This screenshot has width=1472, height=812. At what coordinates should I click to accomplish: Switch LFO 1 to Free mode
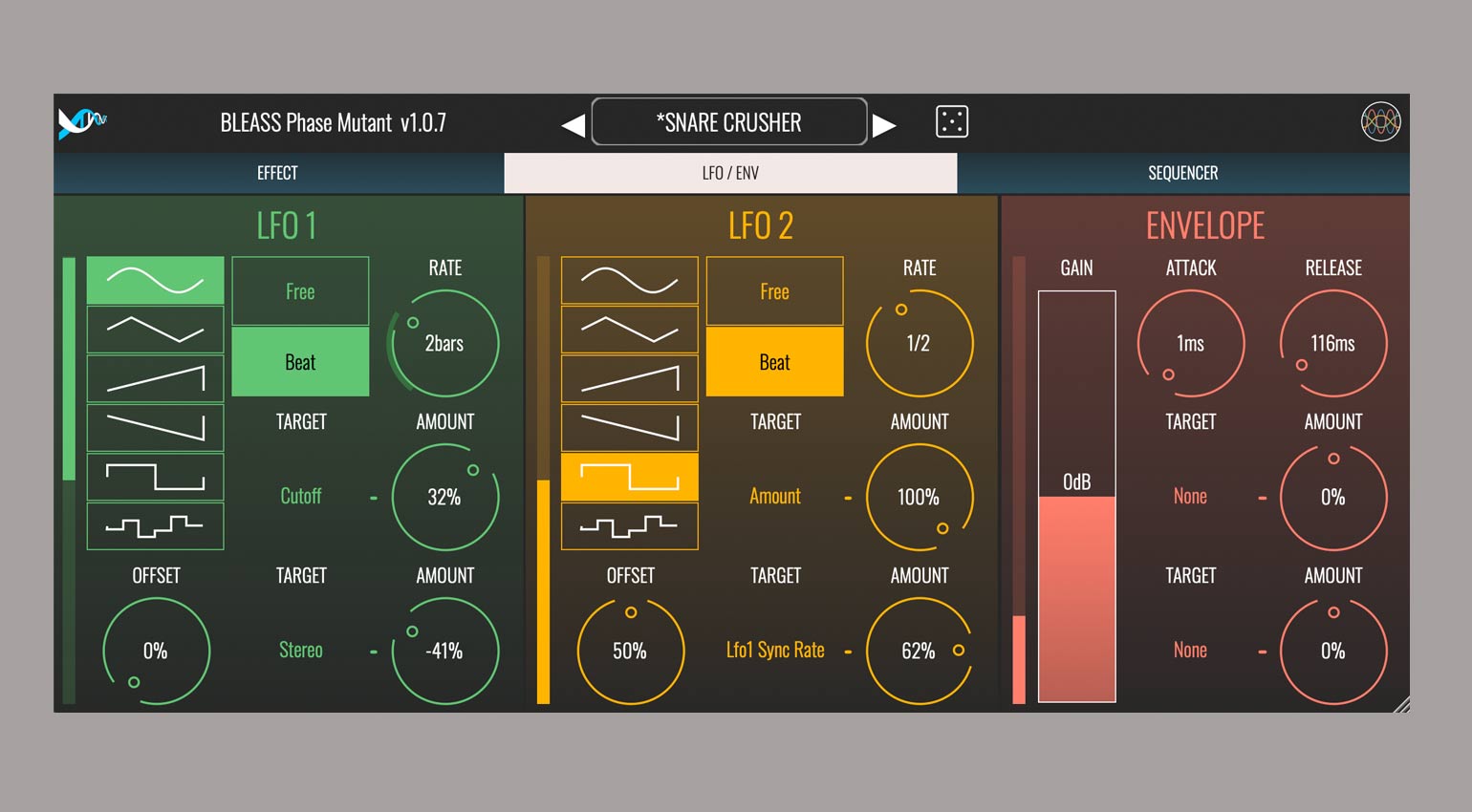click(x=300, y=291)
